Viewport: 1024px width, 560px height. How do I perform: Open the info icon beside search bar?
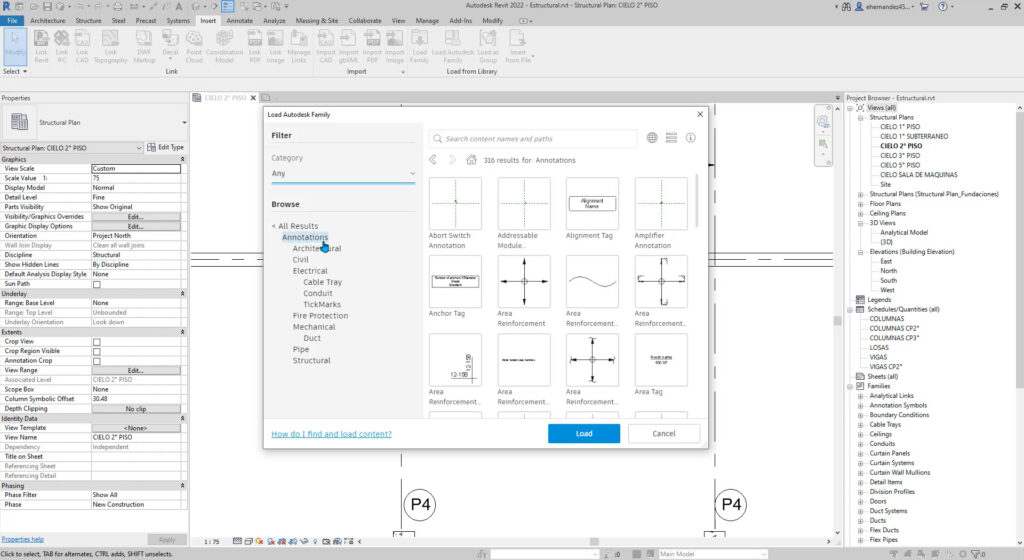click(x=690, y=138)
